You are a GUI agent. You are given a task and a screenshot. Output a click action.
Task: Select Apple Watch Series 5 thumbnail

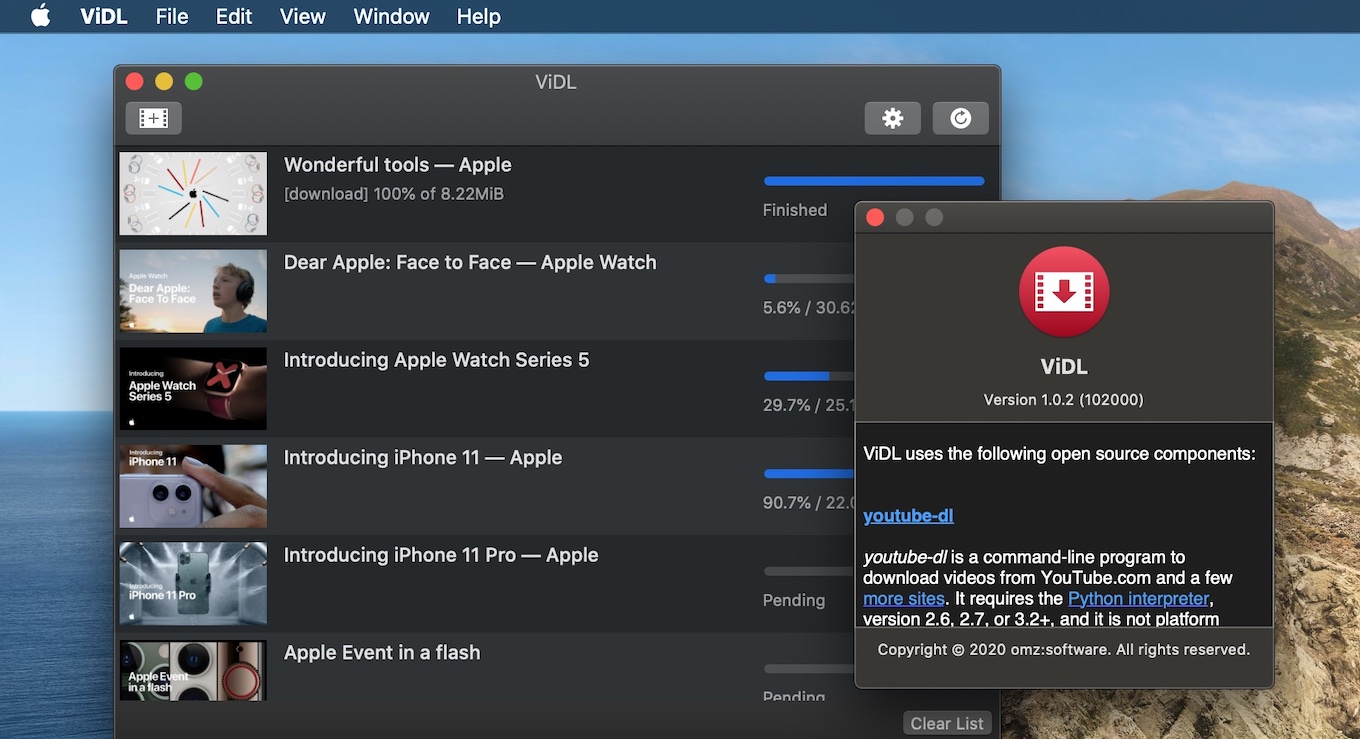point(193,388)
